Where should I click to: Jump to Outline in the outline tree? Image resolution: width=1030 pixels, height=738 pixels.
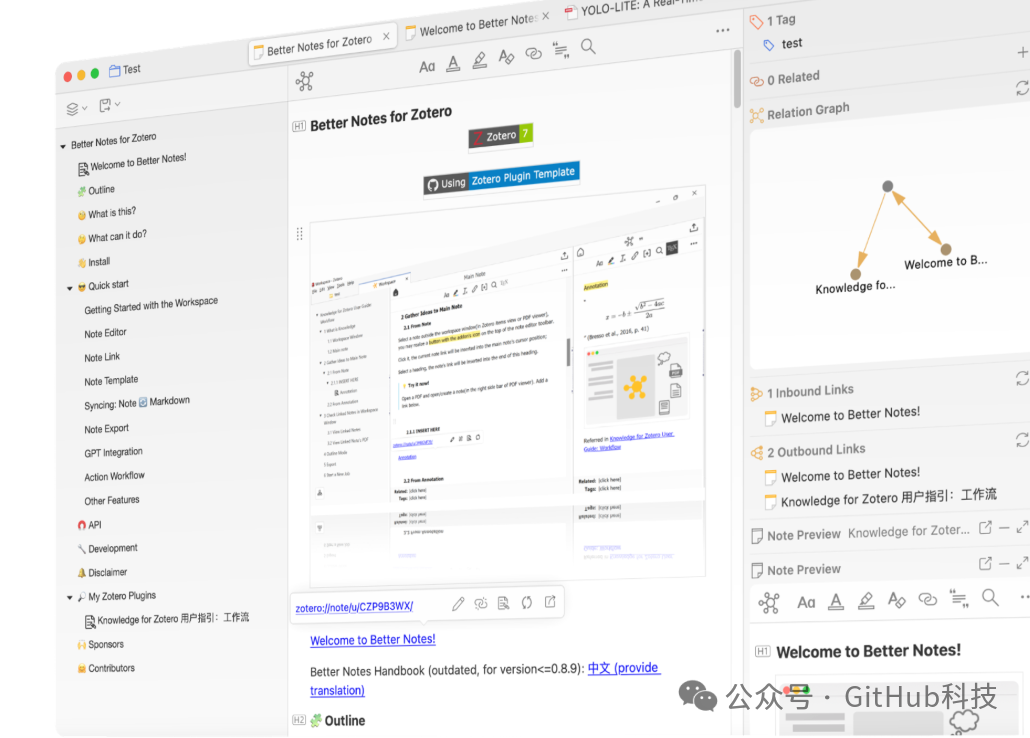tap(101, 191)
